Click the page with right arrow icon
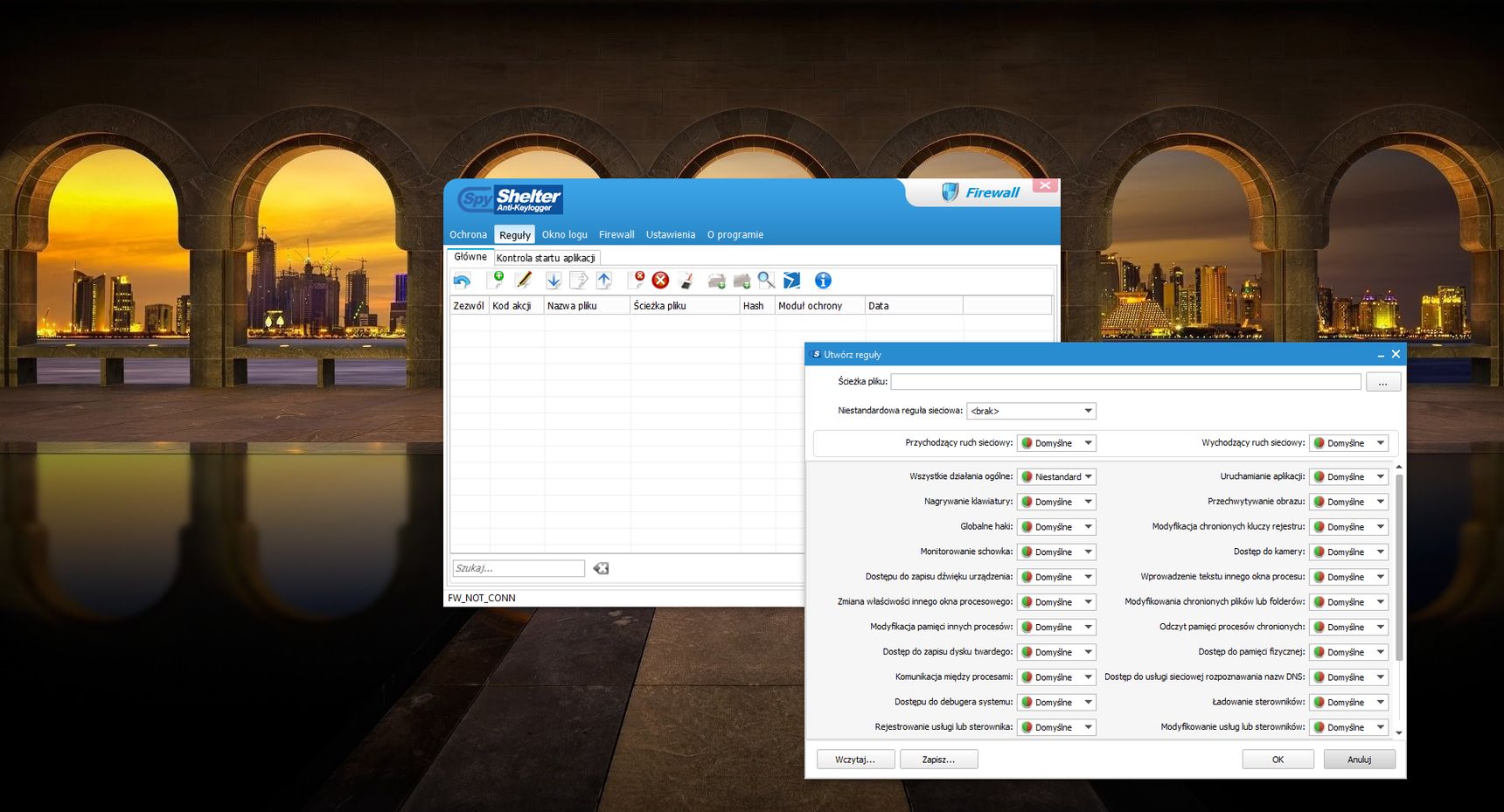The width and height of the screenshot is (1504, 812). (579, 280)
